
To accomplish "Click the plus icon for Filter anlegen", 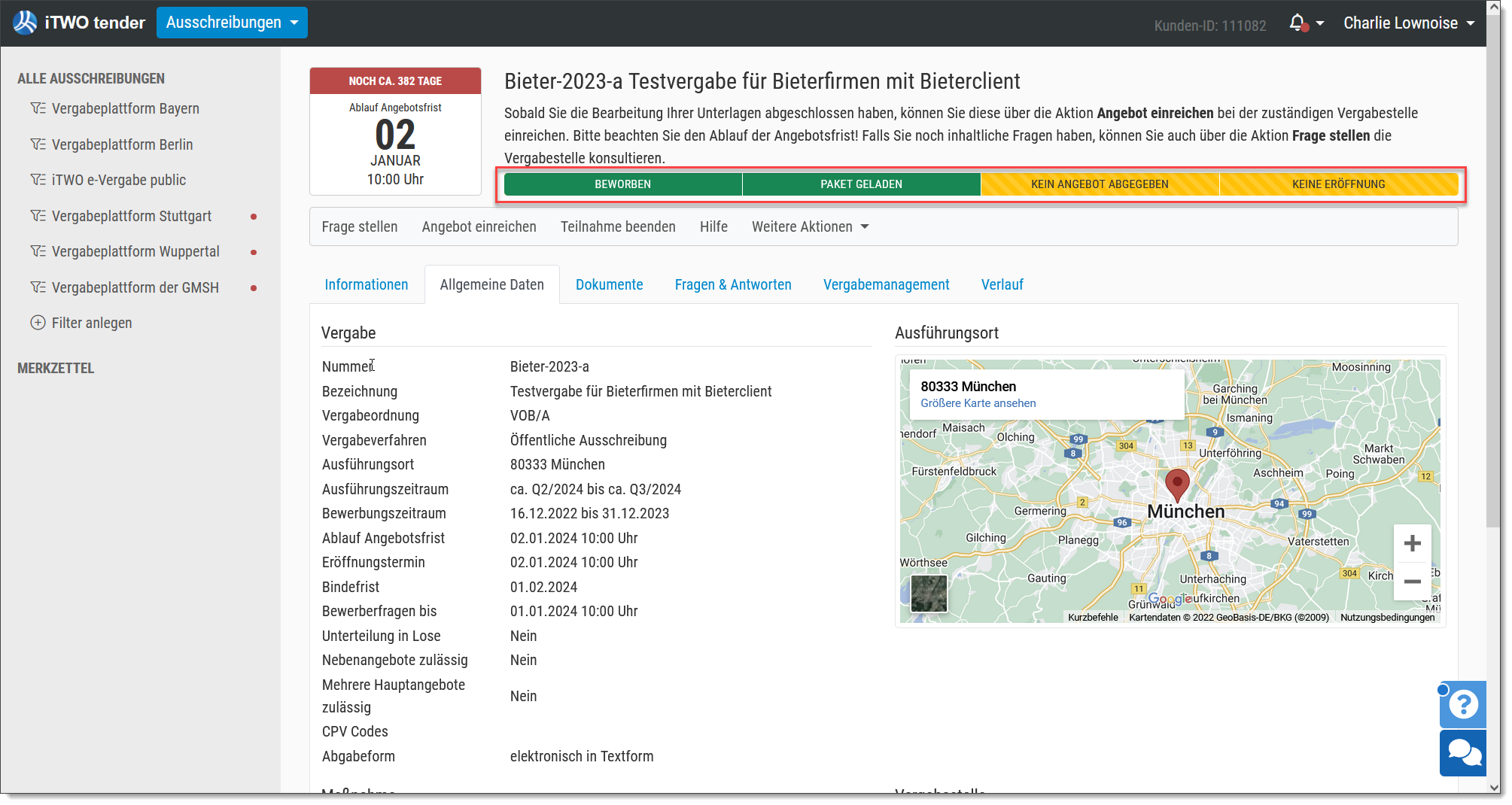I will pyautogui.click(x=38, y=323).
